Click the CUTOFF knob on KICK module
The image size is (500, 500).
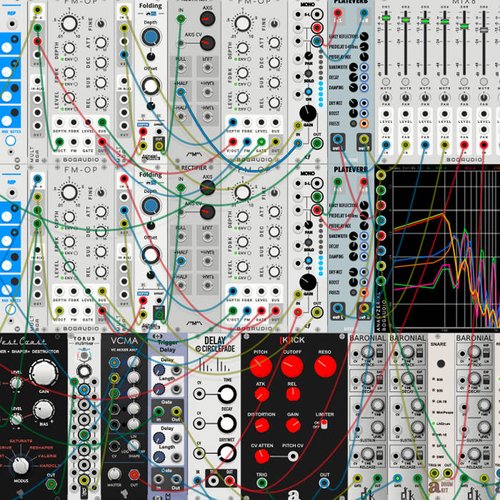point(292,366)
